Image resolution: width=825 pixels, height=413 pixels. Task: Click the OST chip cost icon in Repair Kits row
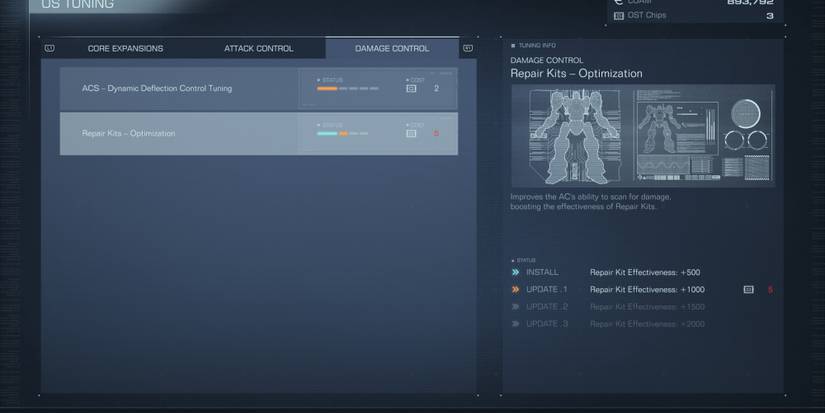coord(411,134)
